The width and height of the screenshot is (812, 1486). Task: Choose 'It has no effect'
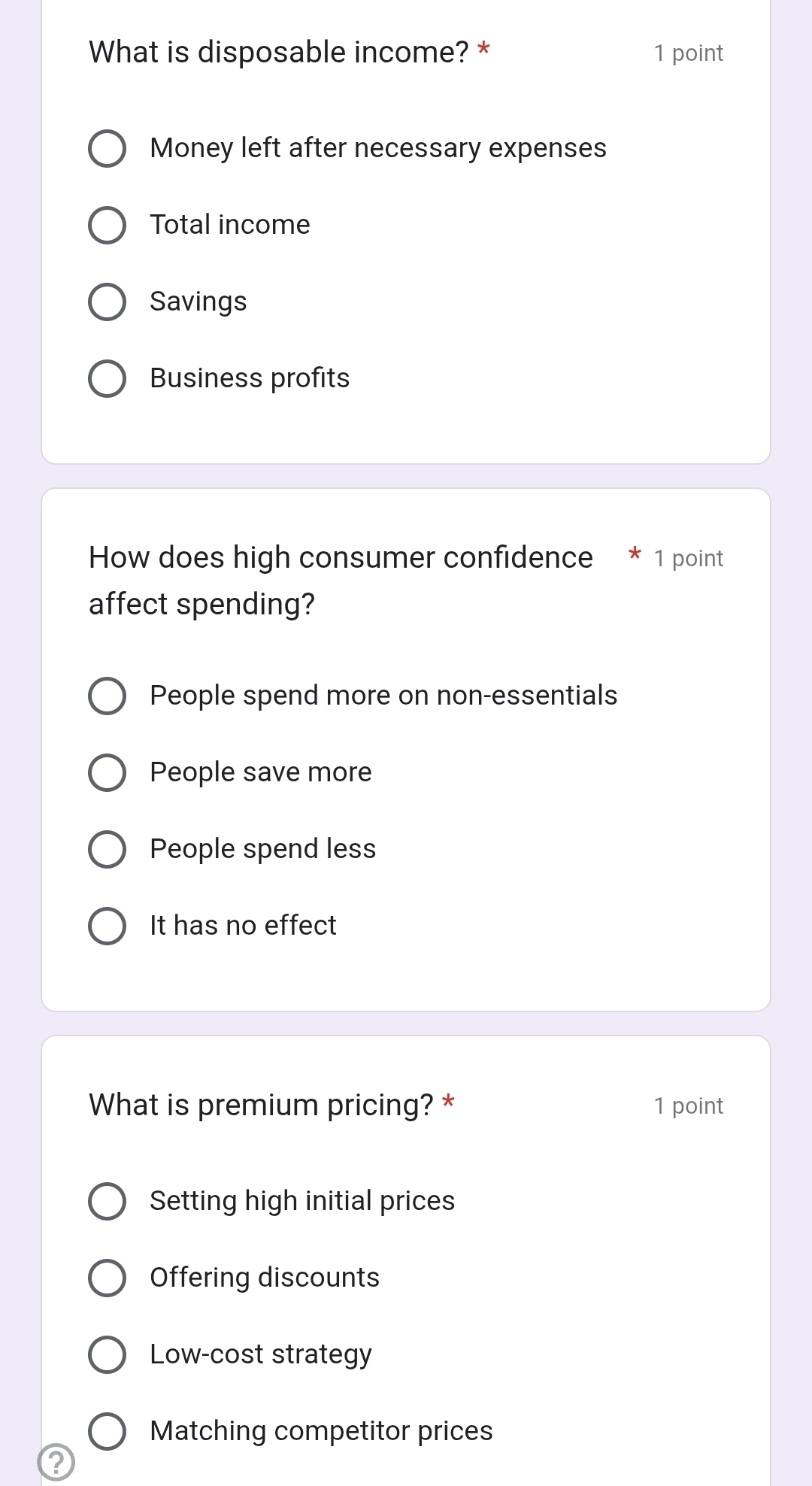[x=108, y=926]
